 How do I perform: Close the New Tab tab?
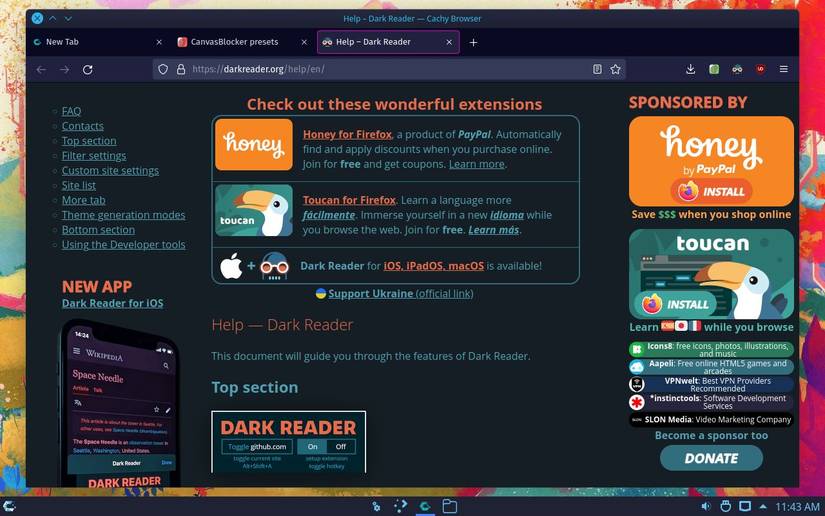[159, 42]
